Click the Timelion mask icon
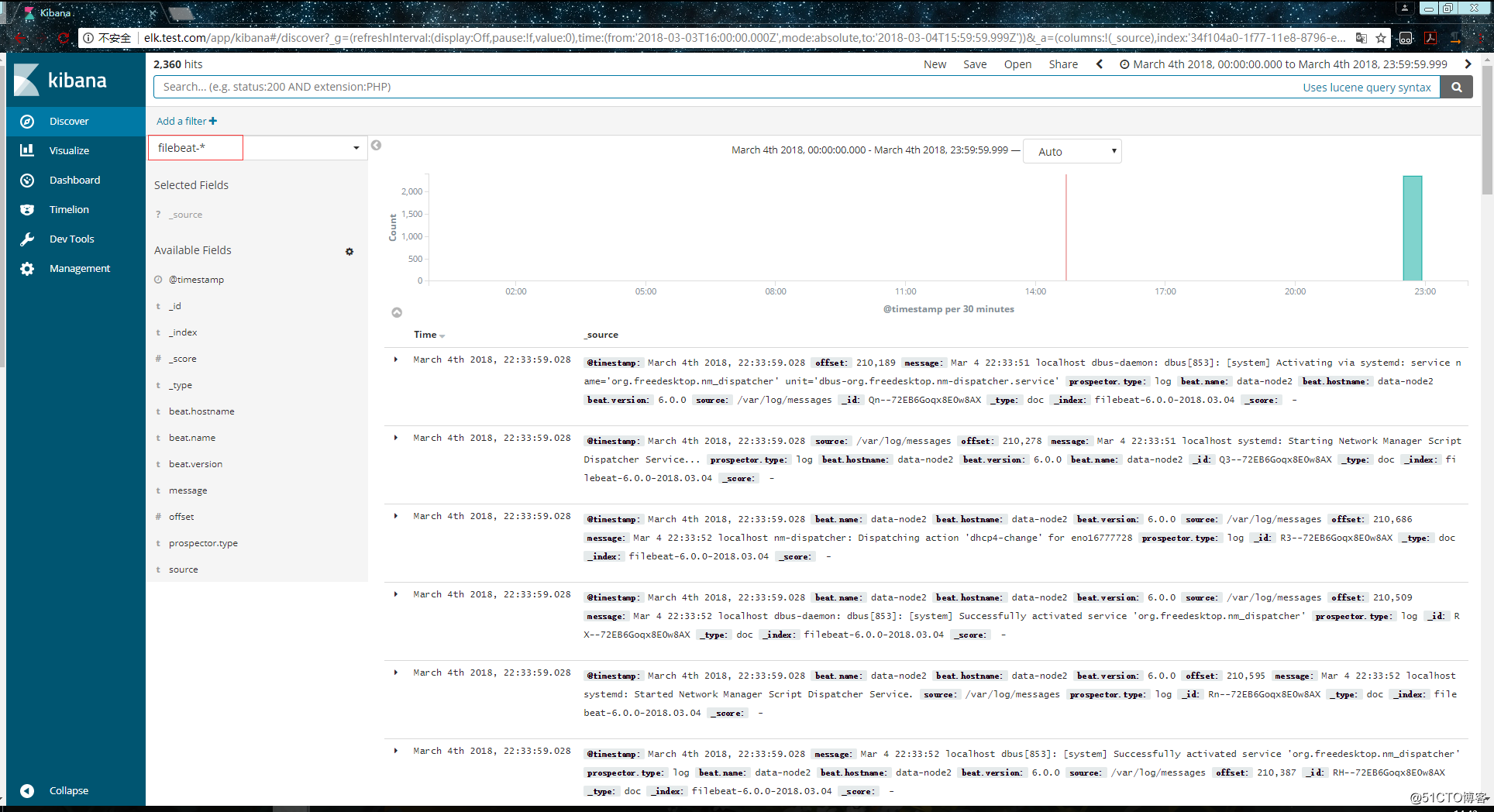This screenshot has height=812, width=1494. pos(27,209)
